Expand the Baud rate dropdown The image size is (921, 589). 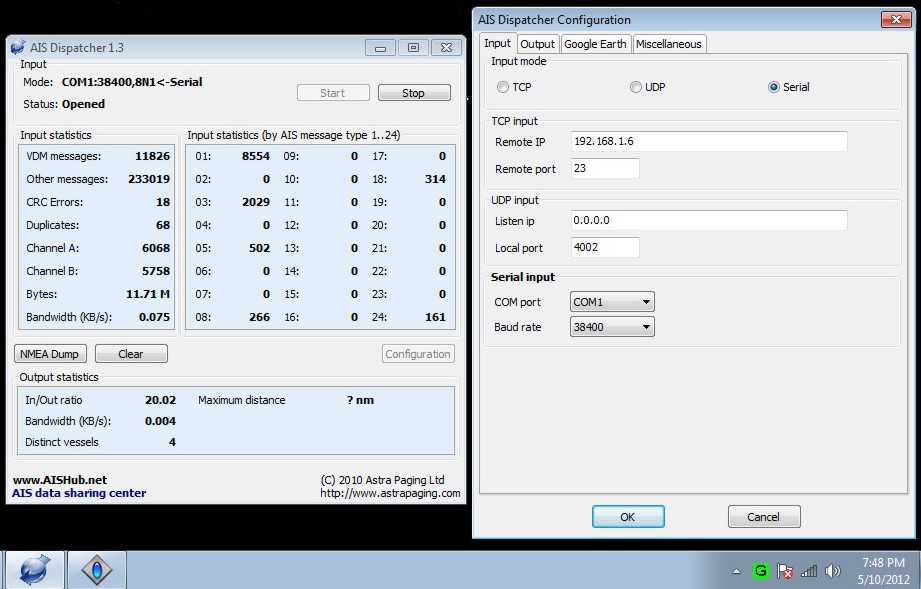click(646, 327)
